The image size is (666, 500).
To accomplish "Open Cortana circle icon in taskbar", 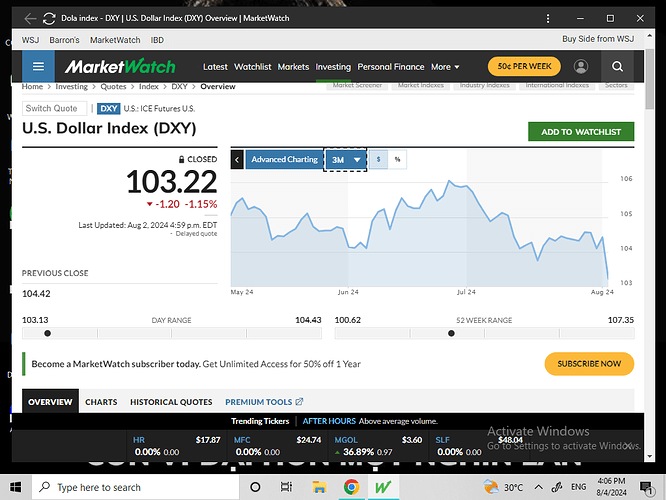I will pos(255,487).
